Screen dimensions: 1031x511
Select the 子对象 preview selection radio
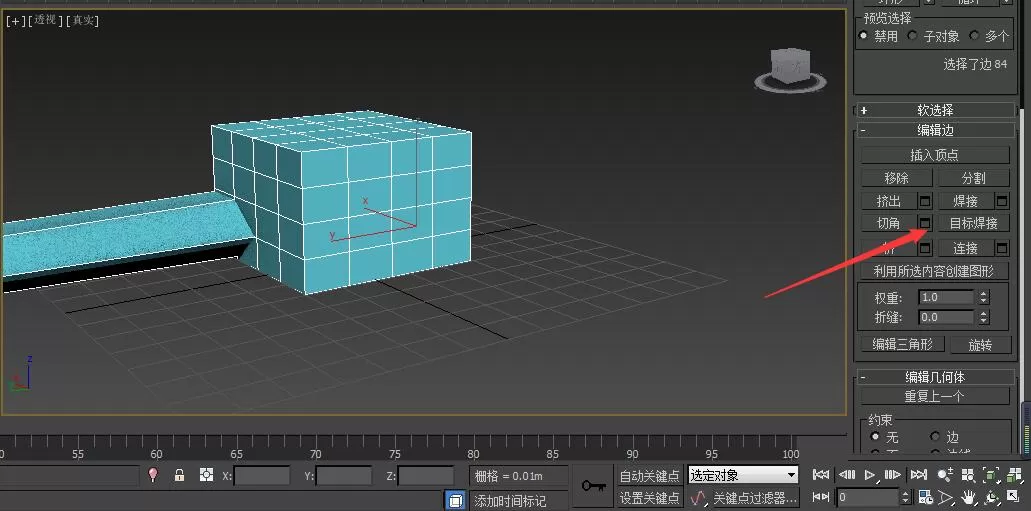pos(913,36)
